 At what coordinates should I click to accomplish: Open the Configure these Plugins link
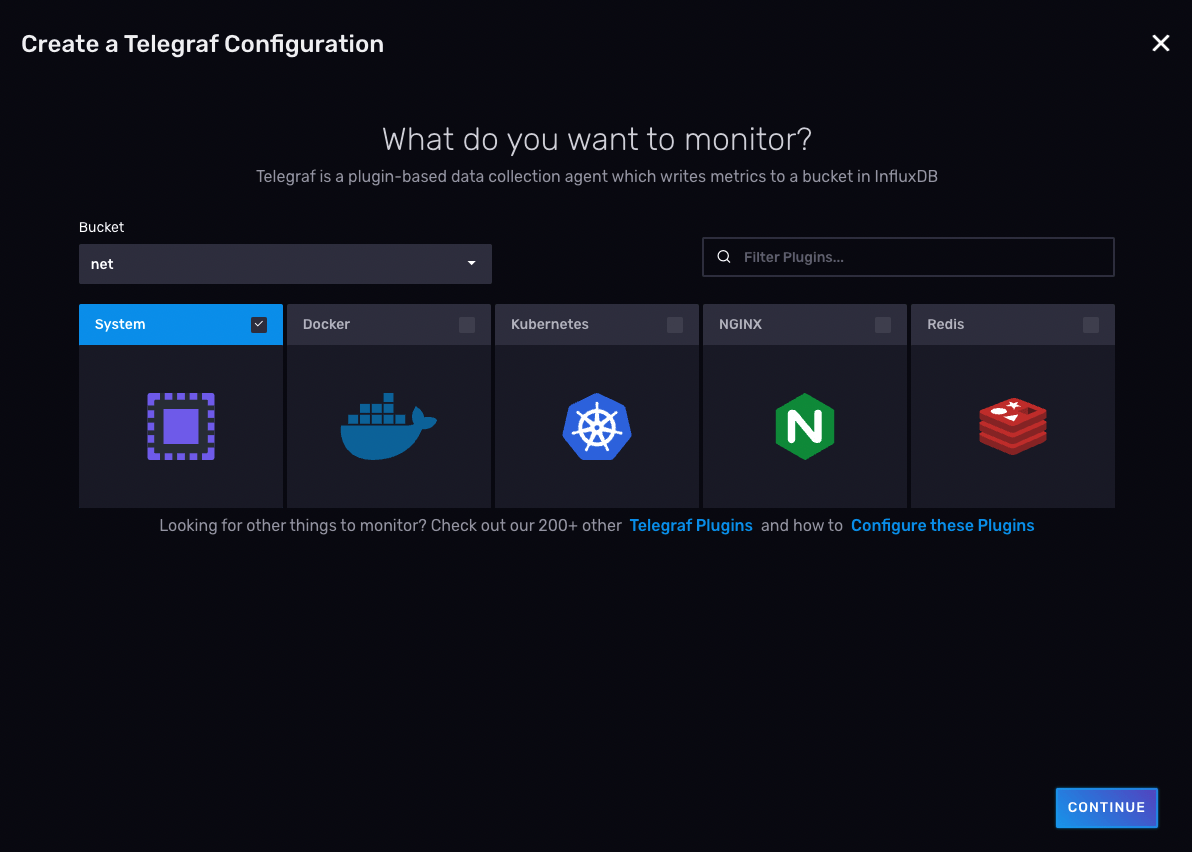coord(943,525)
